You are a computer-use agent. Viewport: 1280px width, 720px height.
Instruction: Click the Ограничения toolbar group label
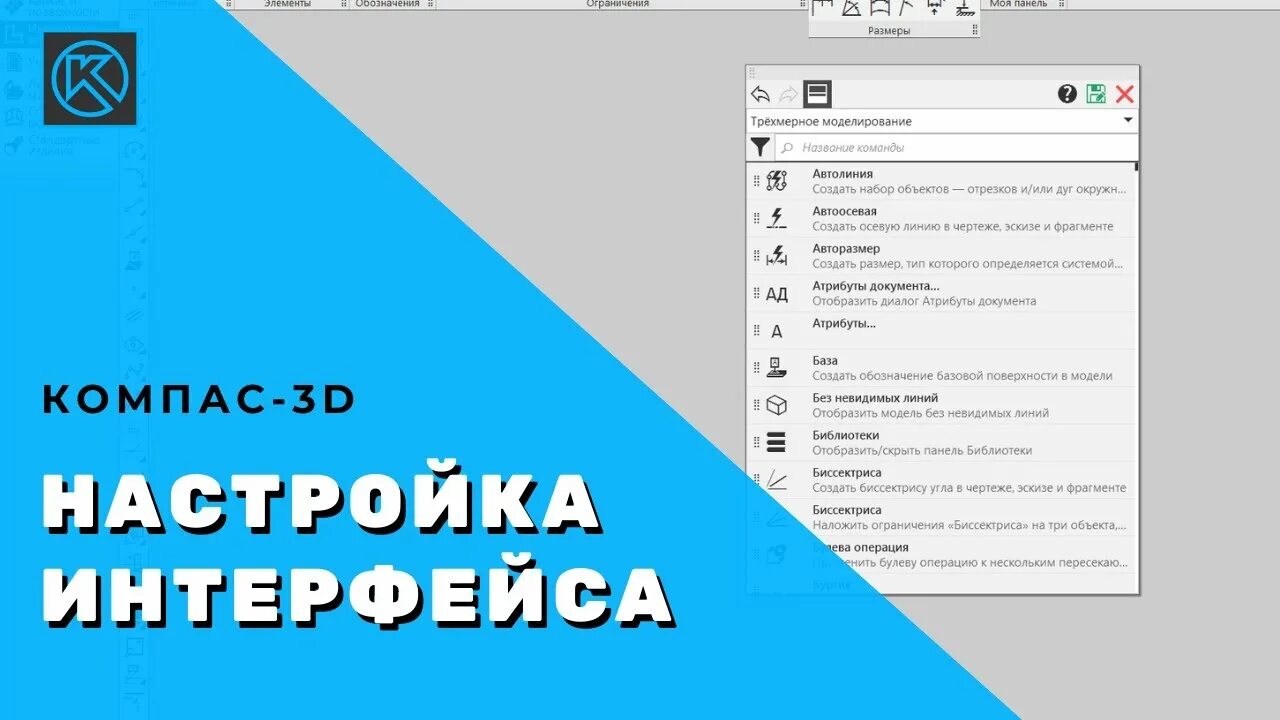[x=617, y=4]
